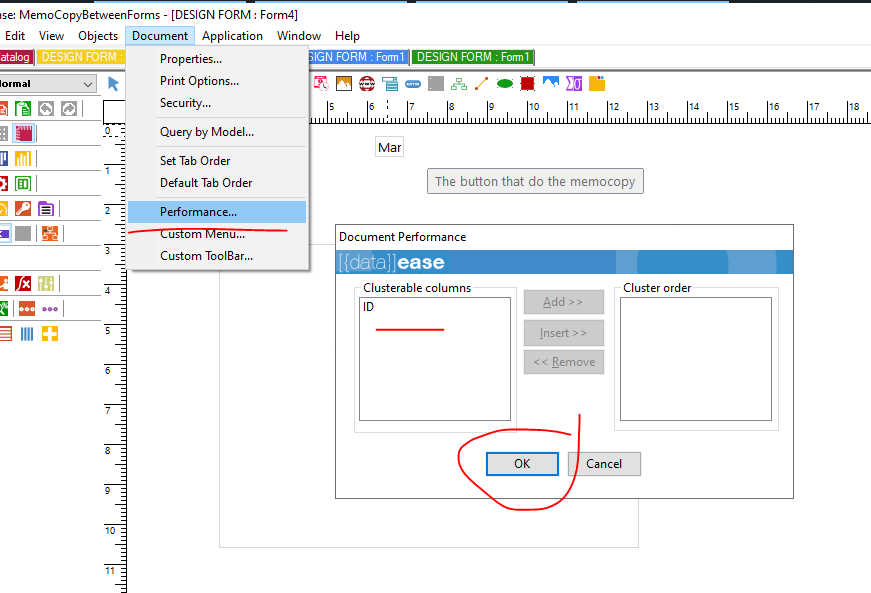Screen dimensions: 871x593
Task: Click Cancel in Document Performance dialog
Action: coord(604,464)
